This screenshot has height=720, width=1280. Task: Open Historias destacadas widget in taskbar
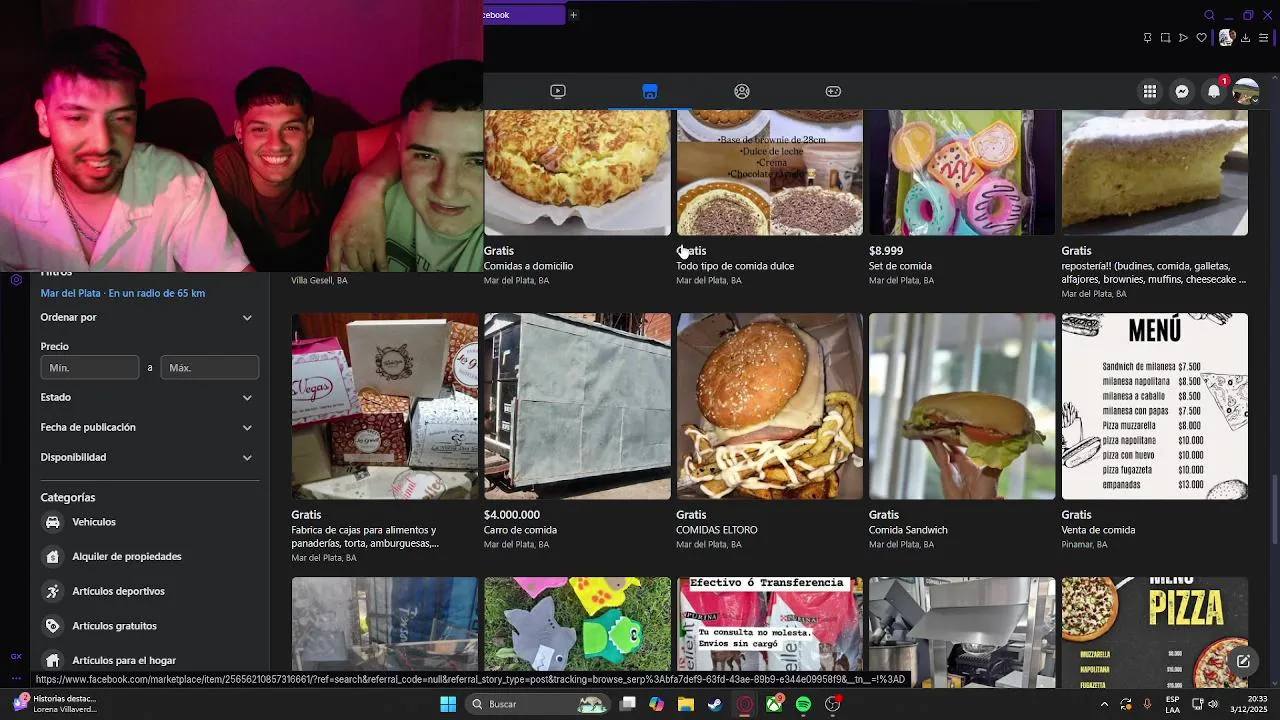[x=57, y=704]
